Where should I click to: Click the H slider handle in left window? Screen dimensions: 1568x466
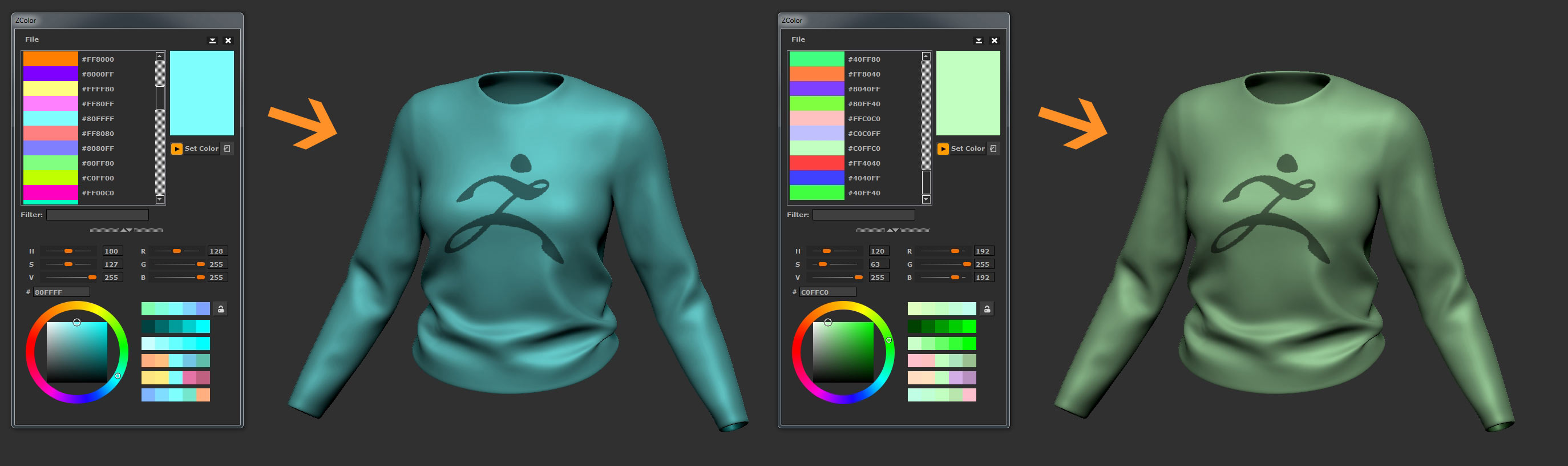pos(69,251)
